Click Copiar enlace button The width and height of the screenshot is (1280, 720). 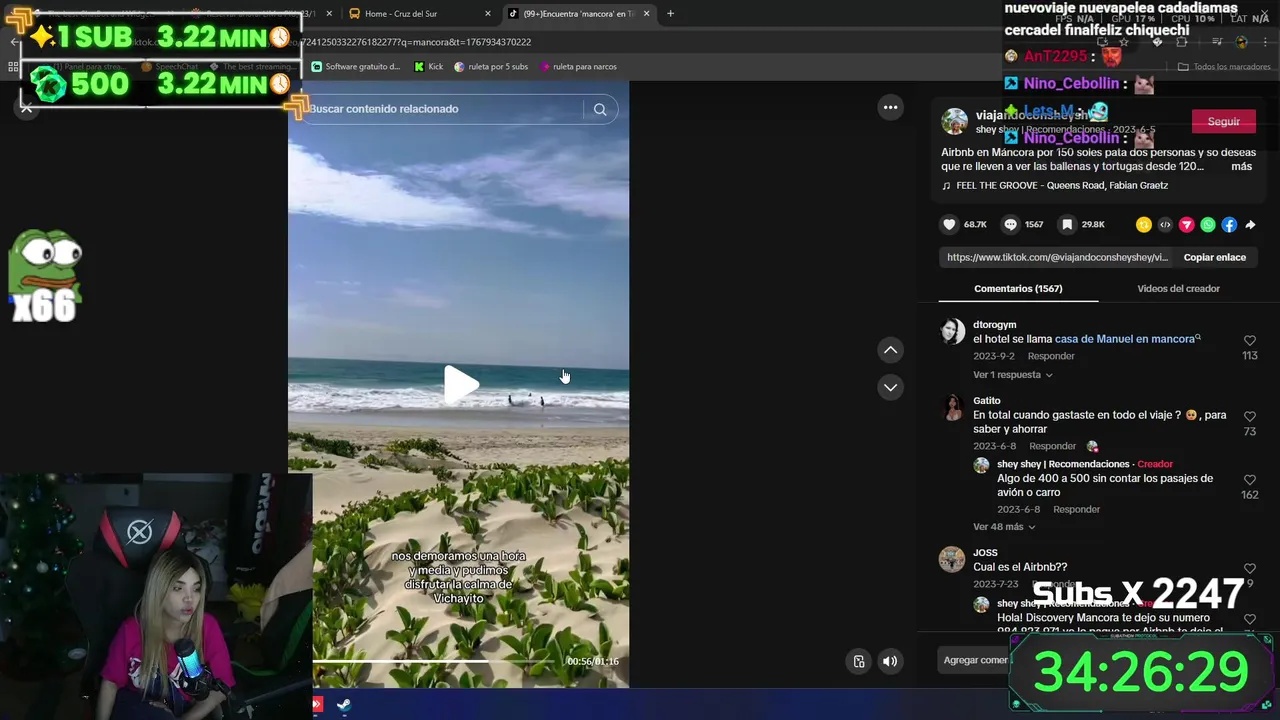[1214, 257]
